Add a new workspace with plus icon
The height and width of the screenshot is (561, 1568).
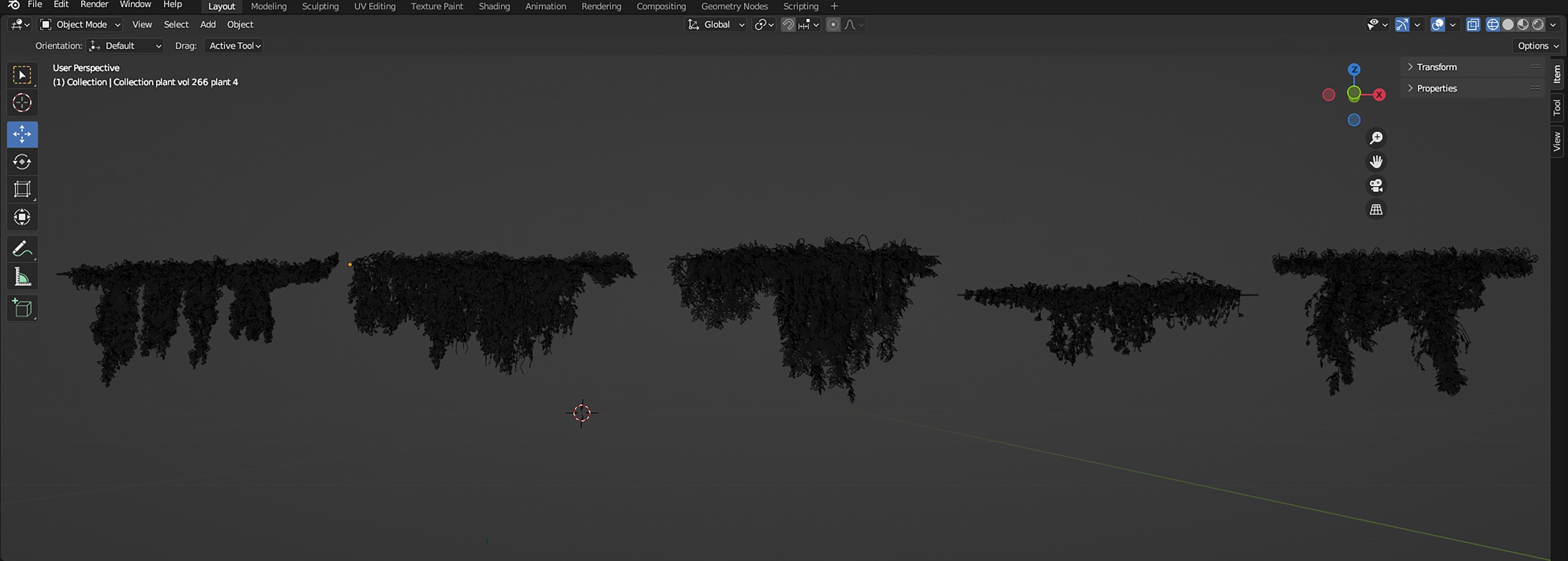835,6
